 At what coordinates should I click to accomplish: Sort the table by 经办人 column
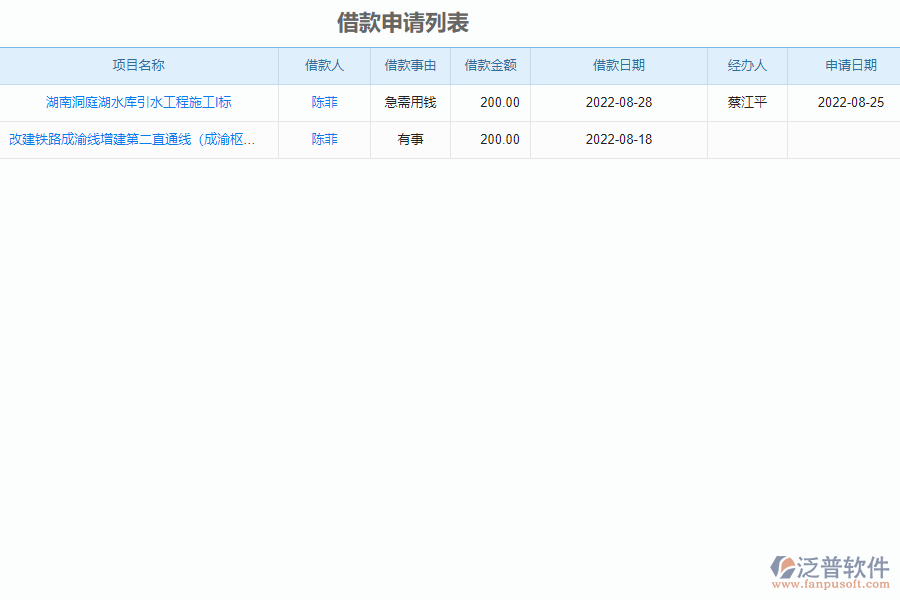747,65
